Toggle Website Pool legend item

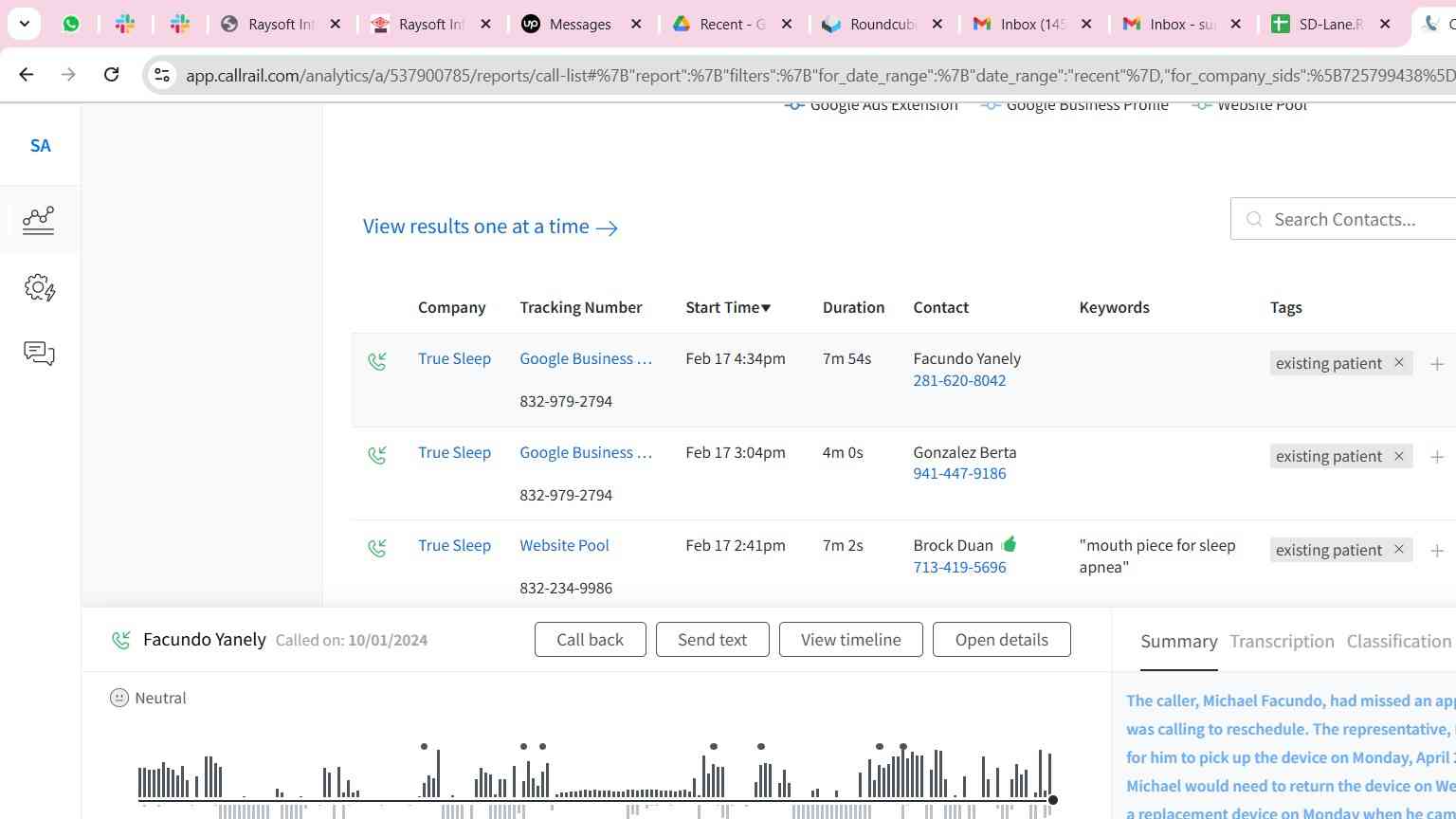coord(1249,106)
